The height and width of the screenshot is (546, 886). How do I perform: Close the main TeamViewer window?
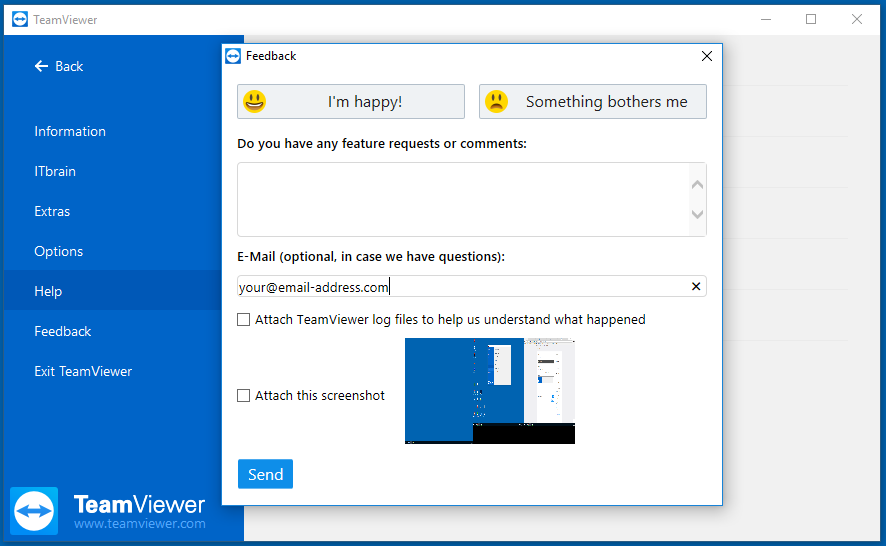tap(857, 19)
